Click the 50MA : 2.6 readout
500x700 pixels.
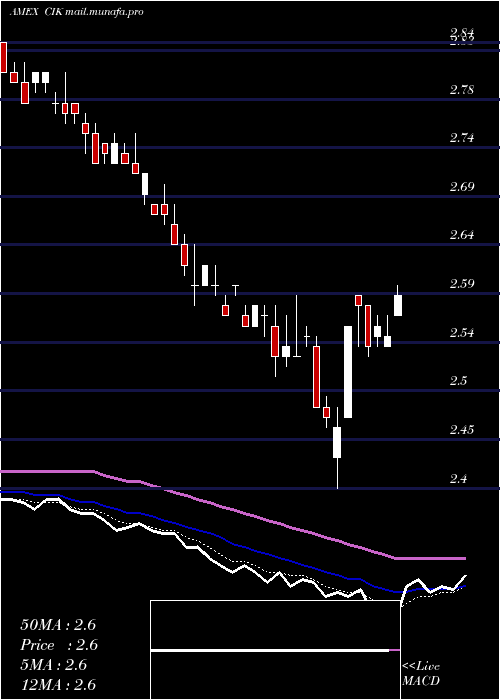click(58, 625)
